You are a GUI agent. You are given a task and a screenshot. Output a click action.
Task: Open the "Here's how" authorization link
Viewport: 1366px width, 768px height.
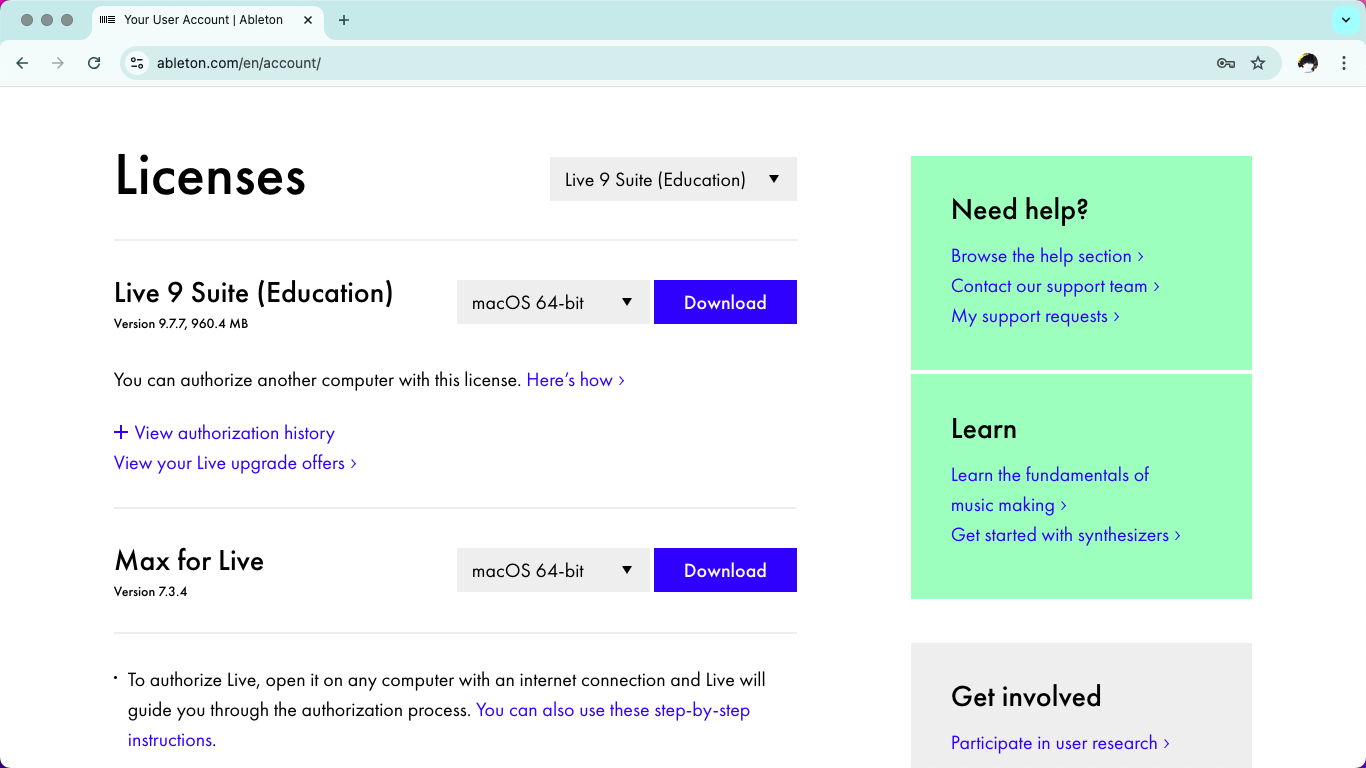point(576,380)
